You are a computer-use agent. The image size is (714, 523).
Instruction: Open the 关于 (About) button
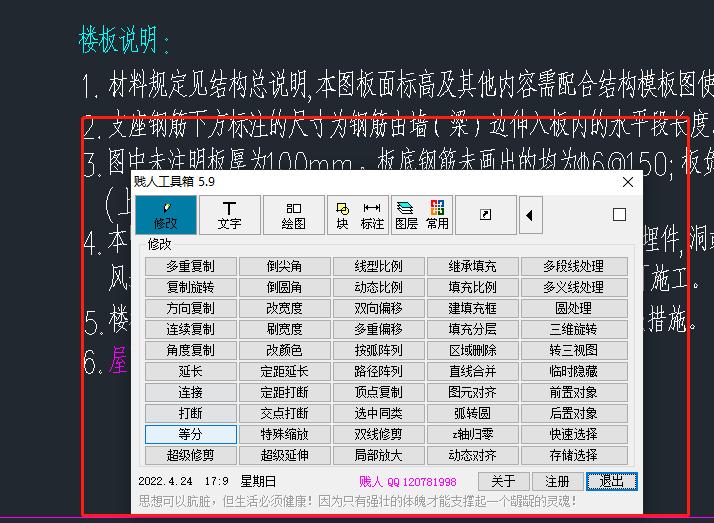click(x=504, y=481)
